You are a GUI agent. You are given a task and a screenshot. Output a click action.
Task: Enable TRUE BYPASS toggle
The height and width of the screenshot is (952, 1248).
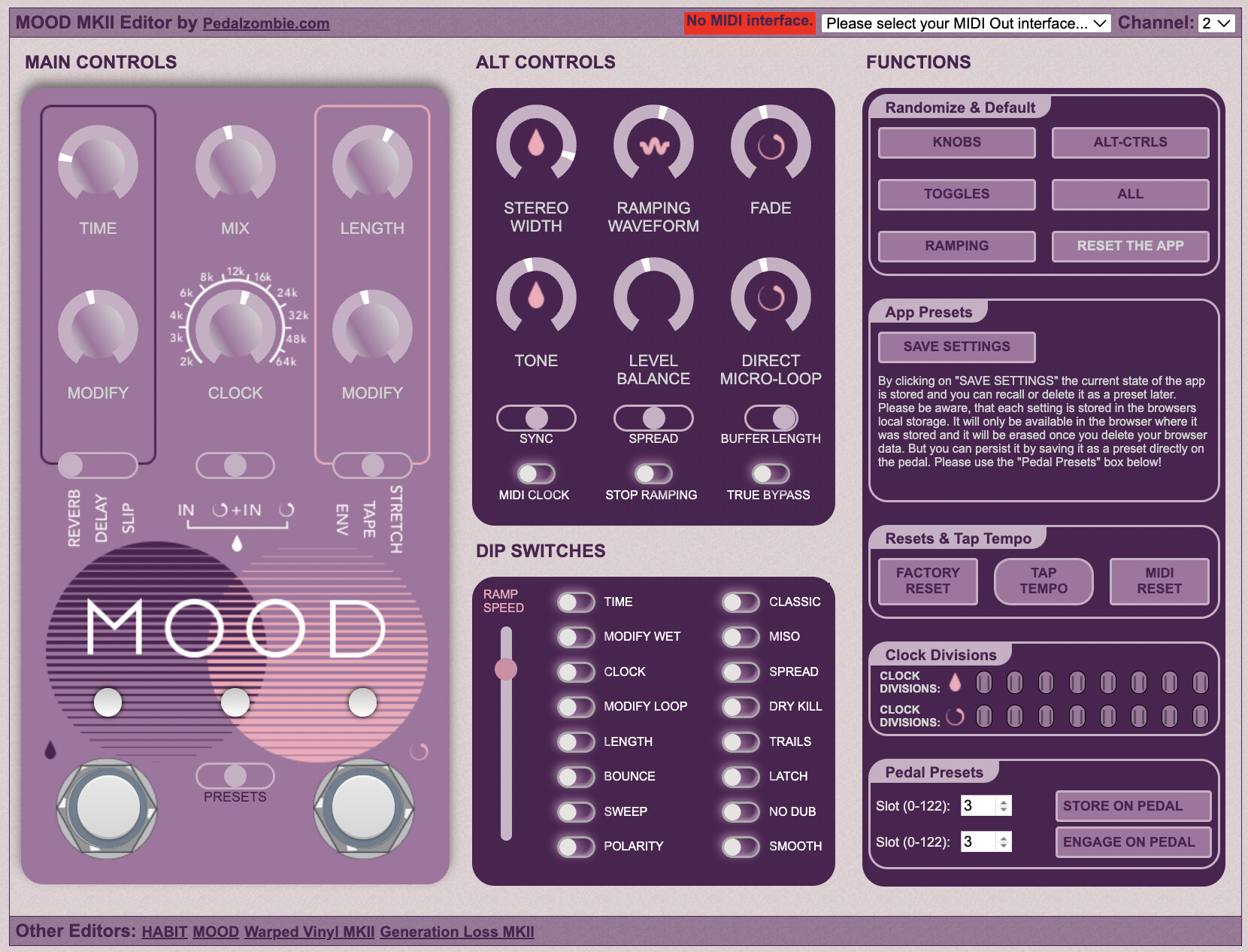pyautogui.click(x=771, y=474)
